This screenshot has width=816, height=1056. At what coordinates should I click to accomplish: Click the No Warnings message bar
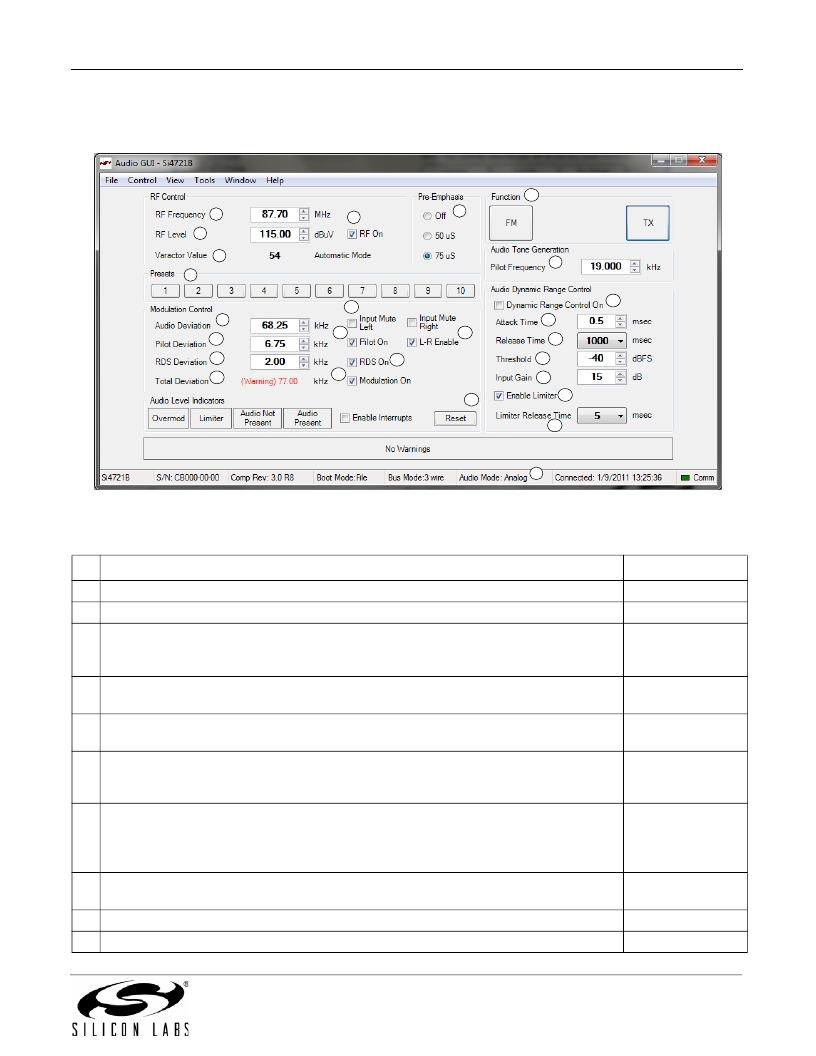pos(408,449)
